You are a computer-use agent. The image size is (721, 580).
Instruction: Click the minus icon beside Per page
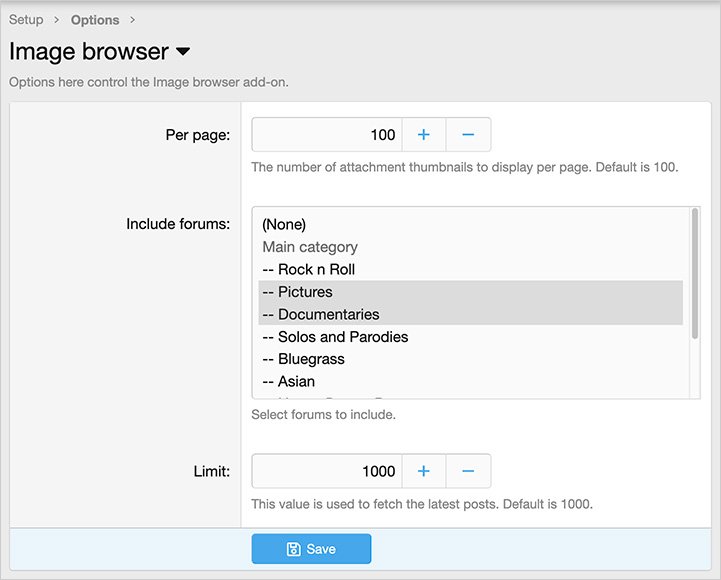point(468,135)
